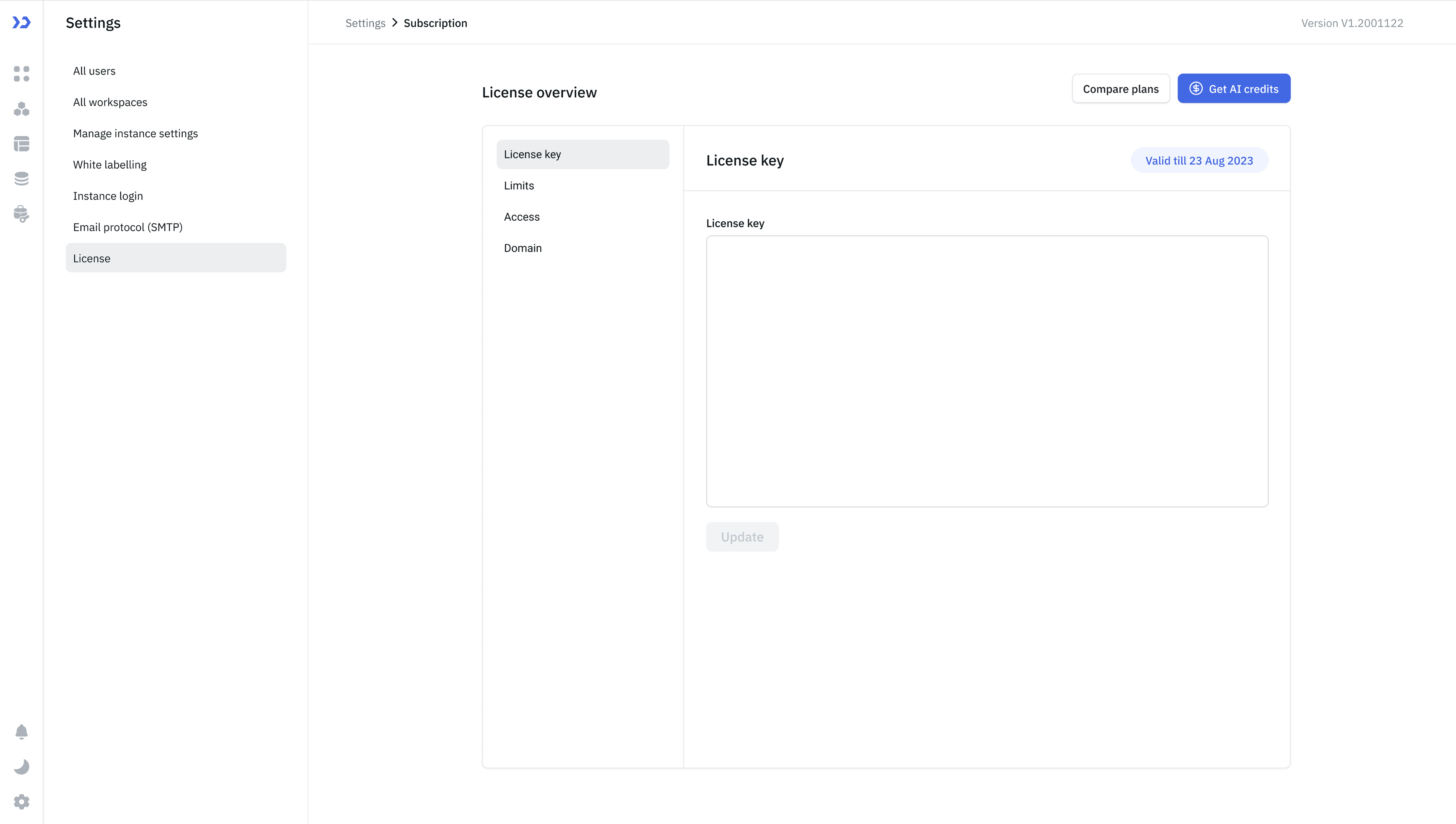
Task: Open Email protocol (SMTP) settings
Action: coord(128,227)
